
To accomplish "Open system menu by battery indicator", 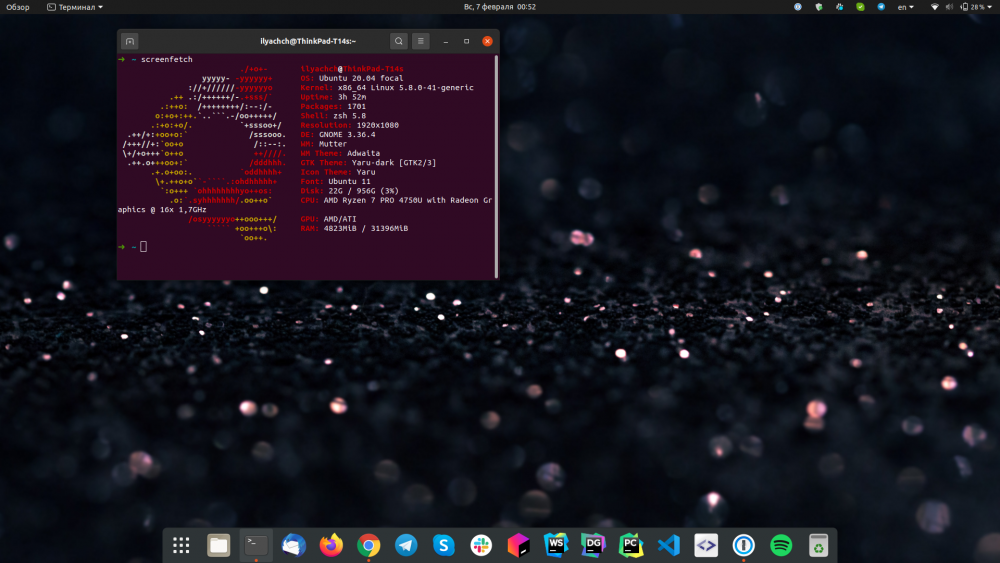I will click(x=974, y=7).
